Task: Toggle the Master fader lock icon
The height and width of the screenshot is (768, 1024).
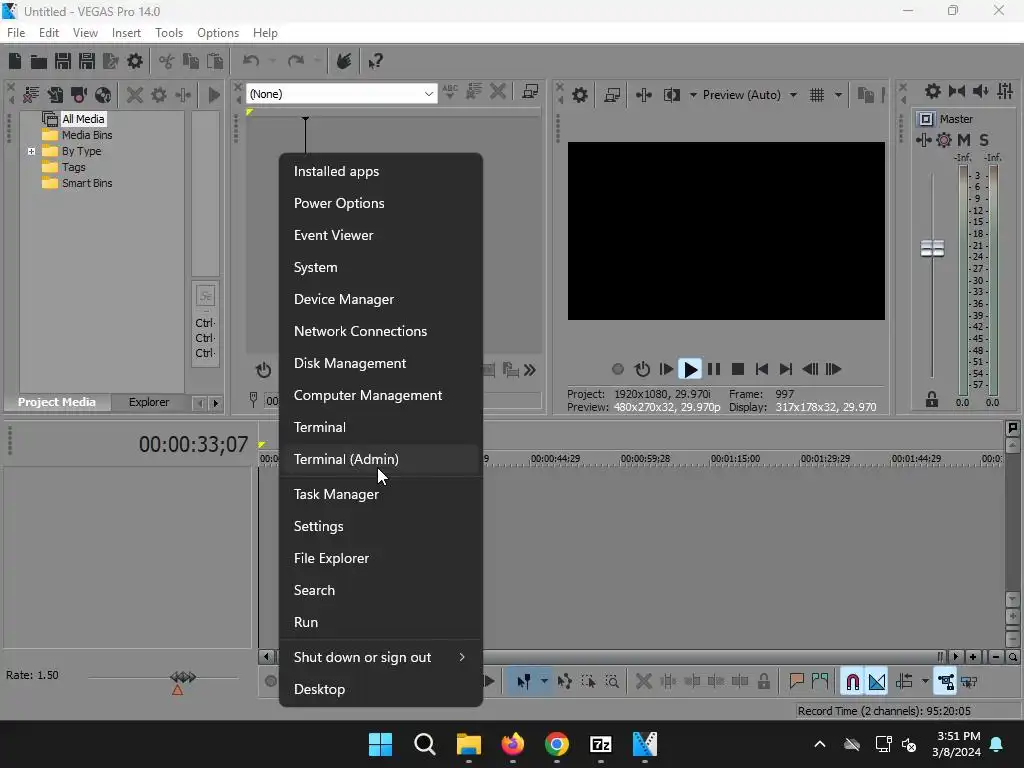Action: point(932,400)
